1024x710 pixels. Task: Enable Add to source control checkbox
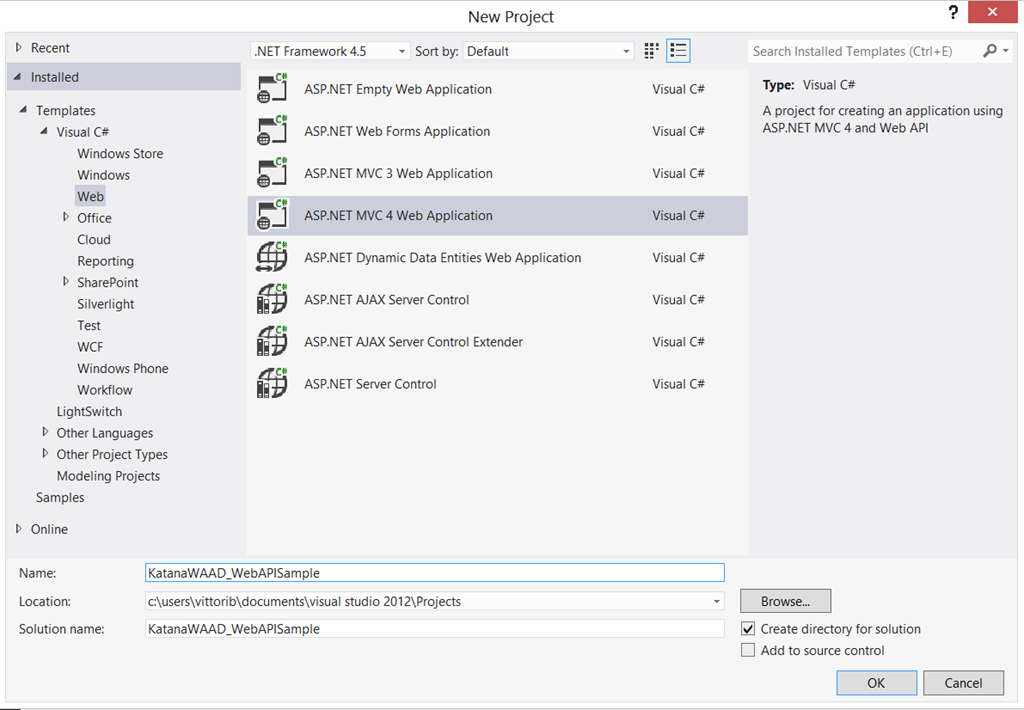[748, 651]
